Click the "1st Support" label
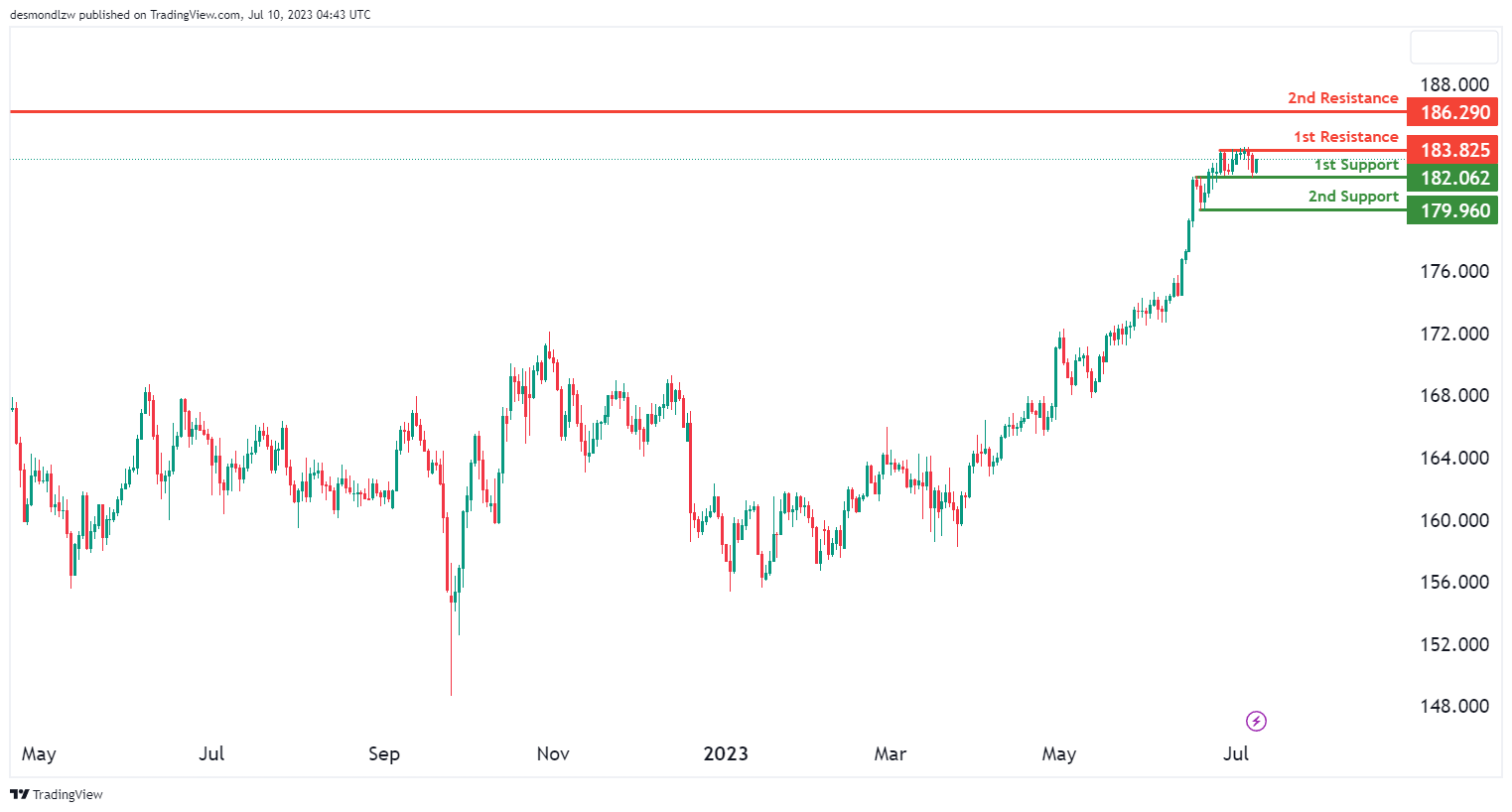The image size is (1512, 812). coord(1356,165)
